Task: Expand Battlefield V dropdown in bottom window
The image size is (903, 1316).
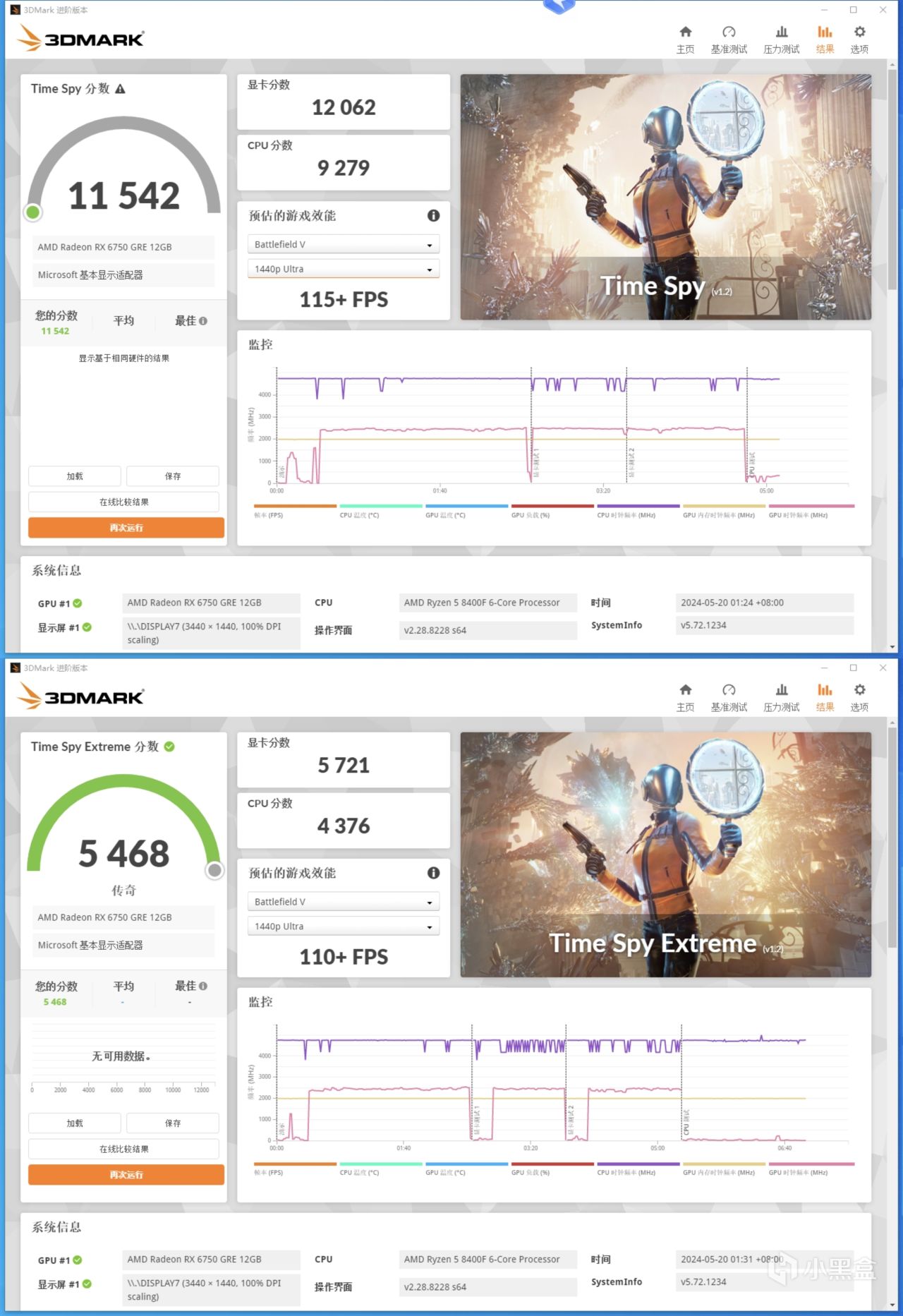Action: coord(344,902)
